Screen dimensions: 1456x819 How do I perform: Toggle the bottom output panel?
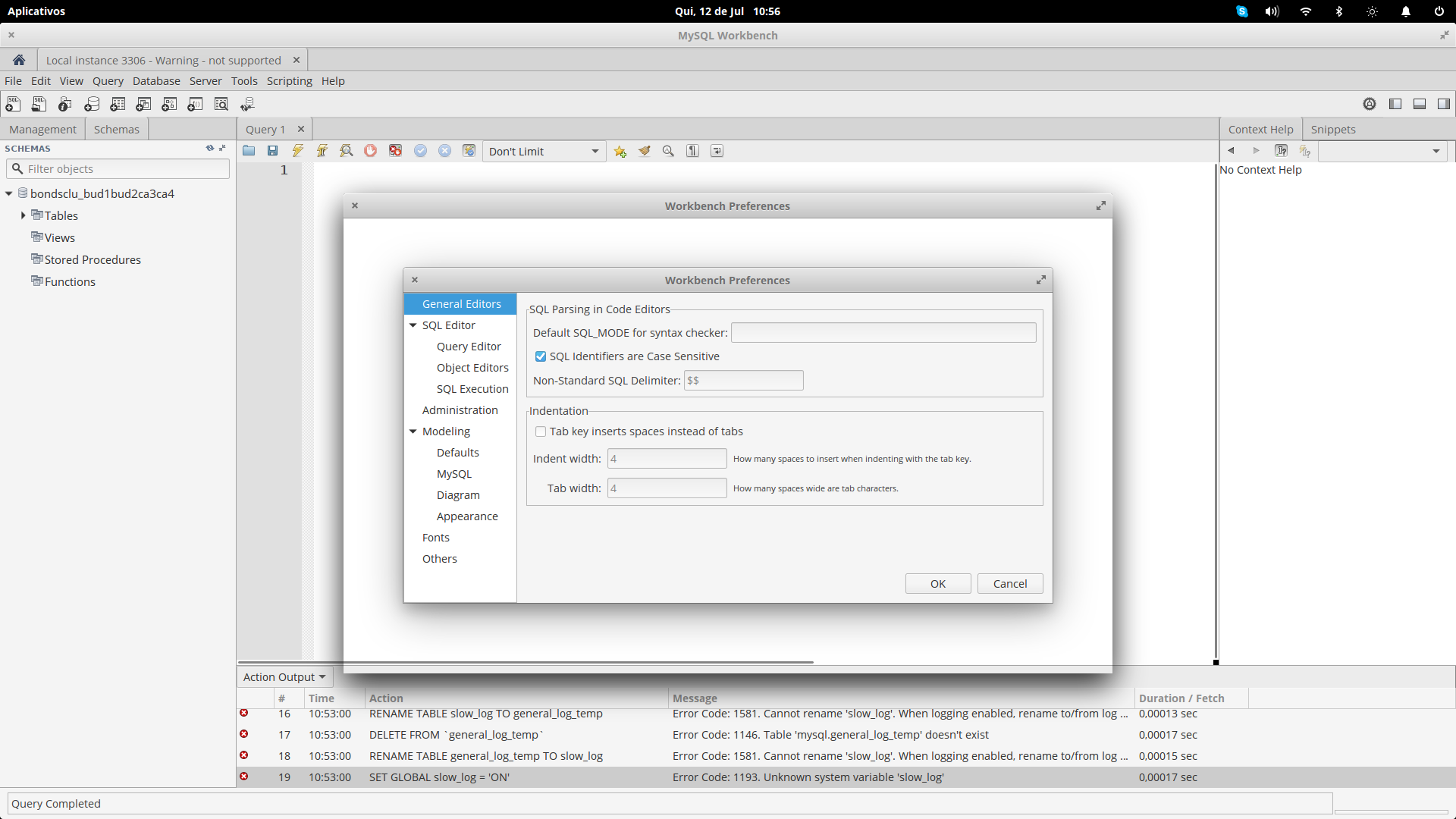(1420, 104)
